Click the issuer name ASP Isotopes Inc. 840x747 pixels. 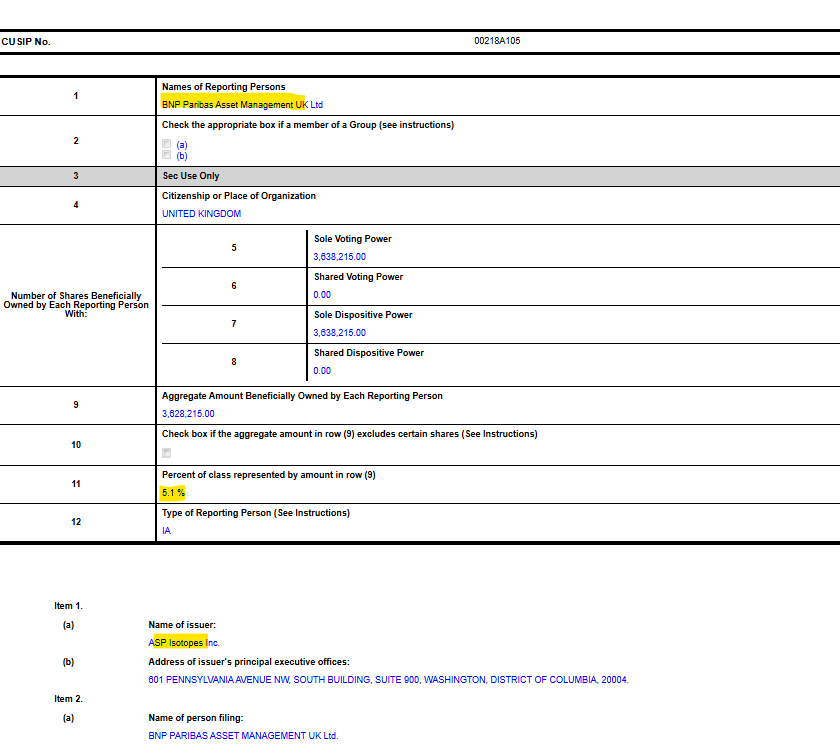click(184, 643)
